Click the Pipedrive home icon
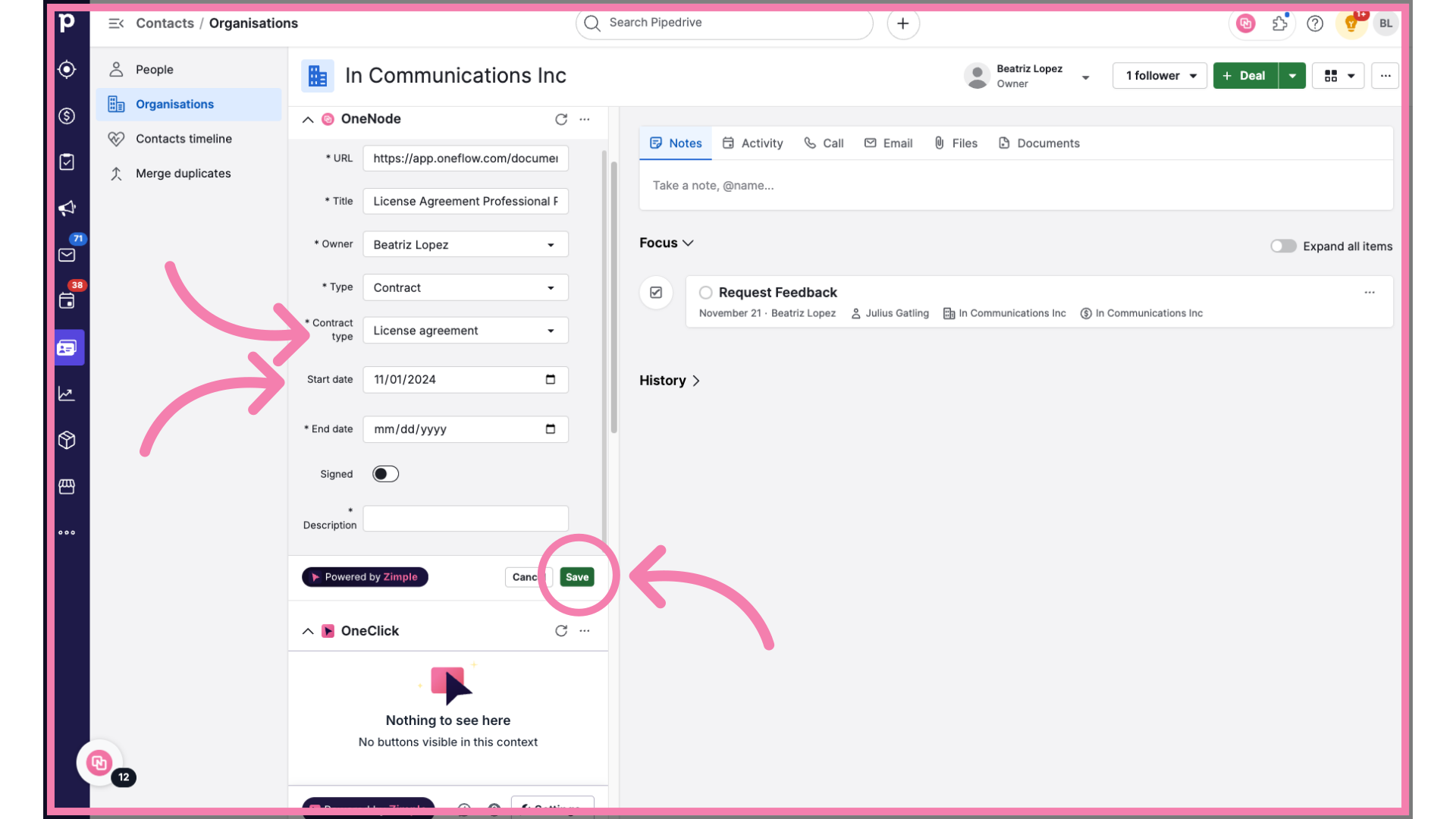 click(65, 22)
